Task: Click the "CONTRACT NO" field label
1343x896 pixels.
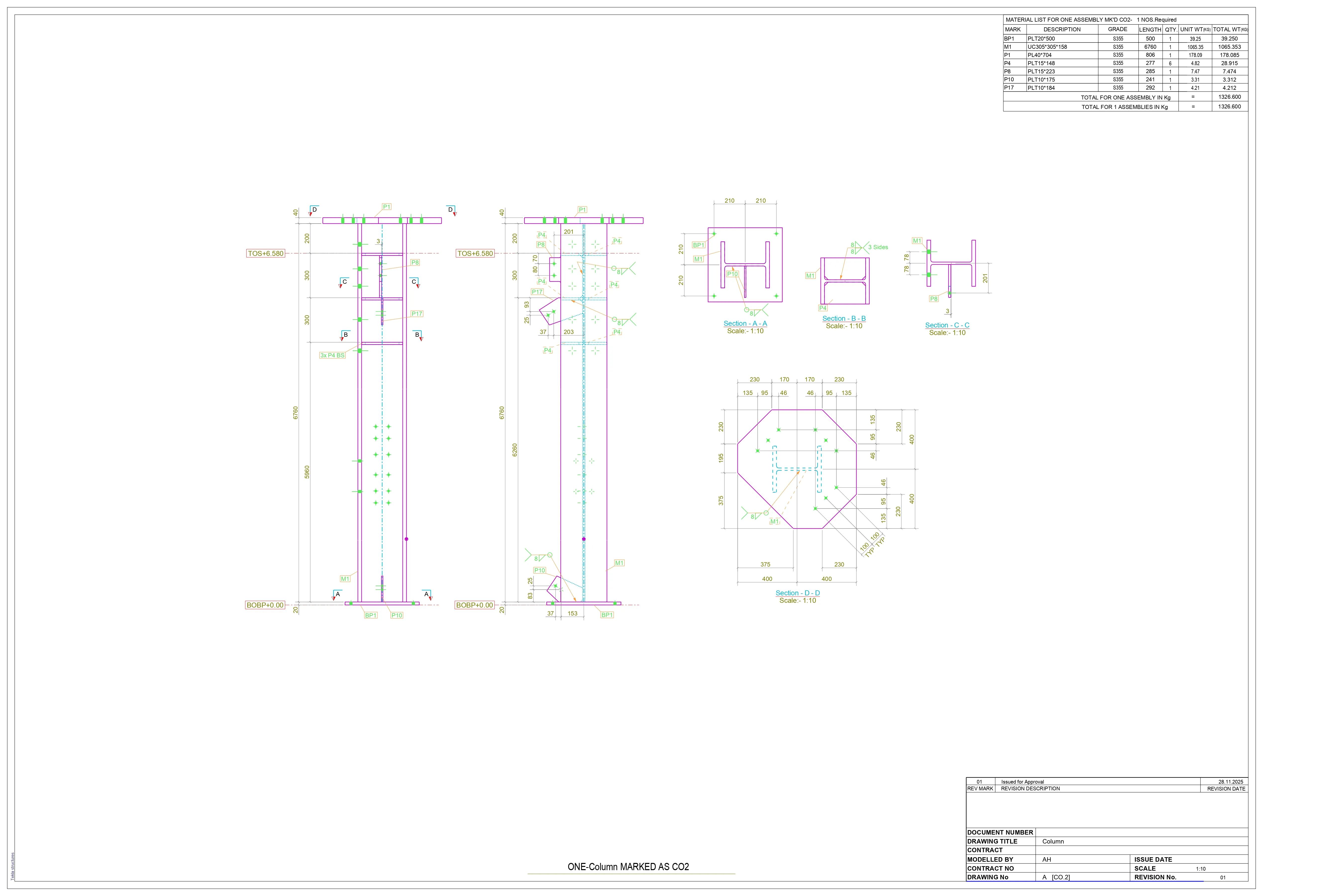Action: tap(990, 869)
